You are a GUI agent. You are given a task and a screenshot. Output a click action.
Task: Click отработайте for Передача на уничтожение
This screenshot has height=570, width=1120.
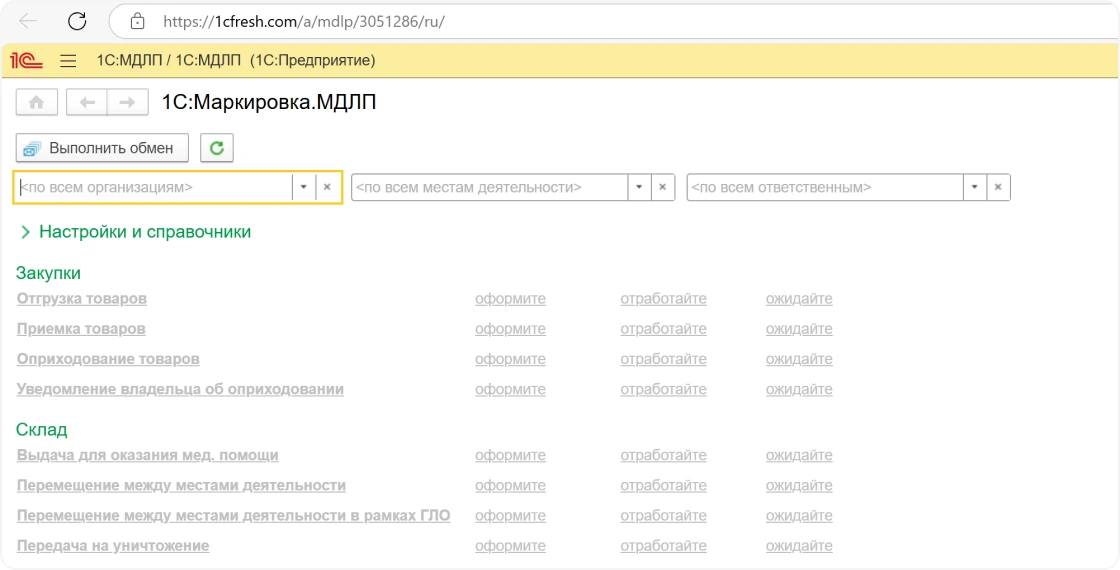coord(664,546)
